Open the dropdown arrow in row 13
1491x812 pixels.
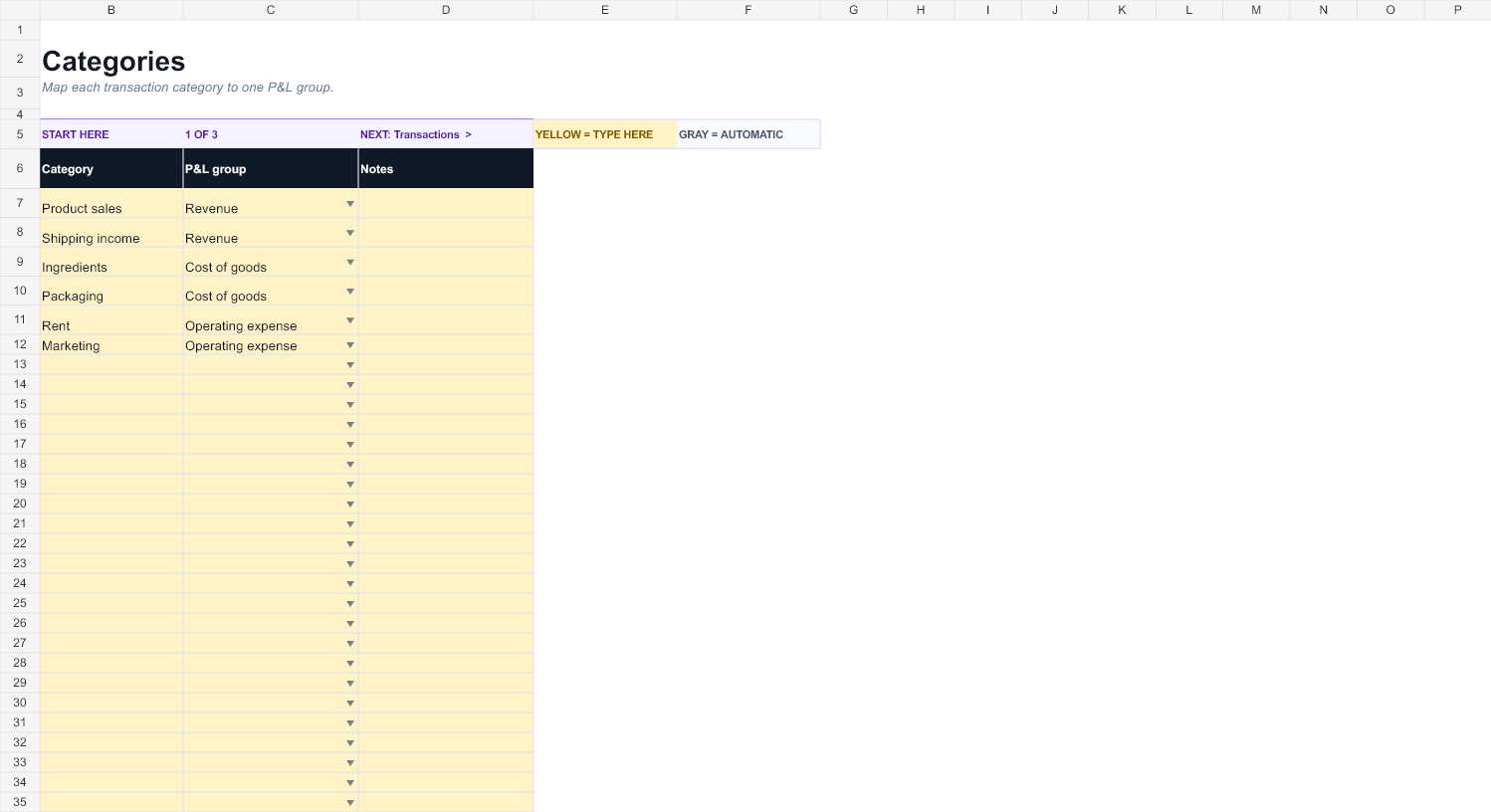coord(350,365)
